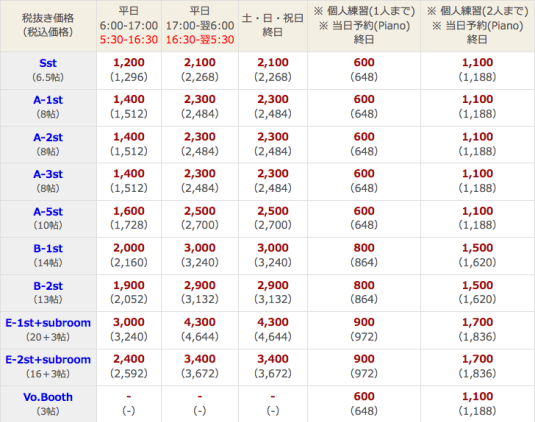Open the Vo.Booth link
535x422 pixels.
(48, 397)
